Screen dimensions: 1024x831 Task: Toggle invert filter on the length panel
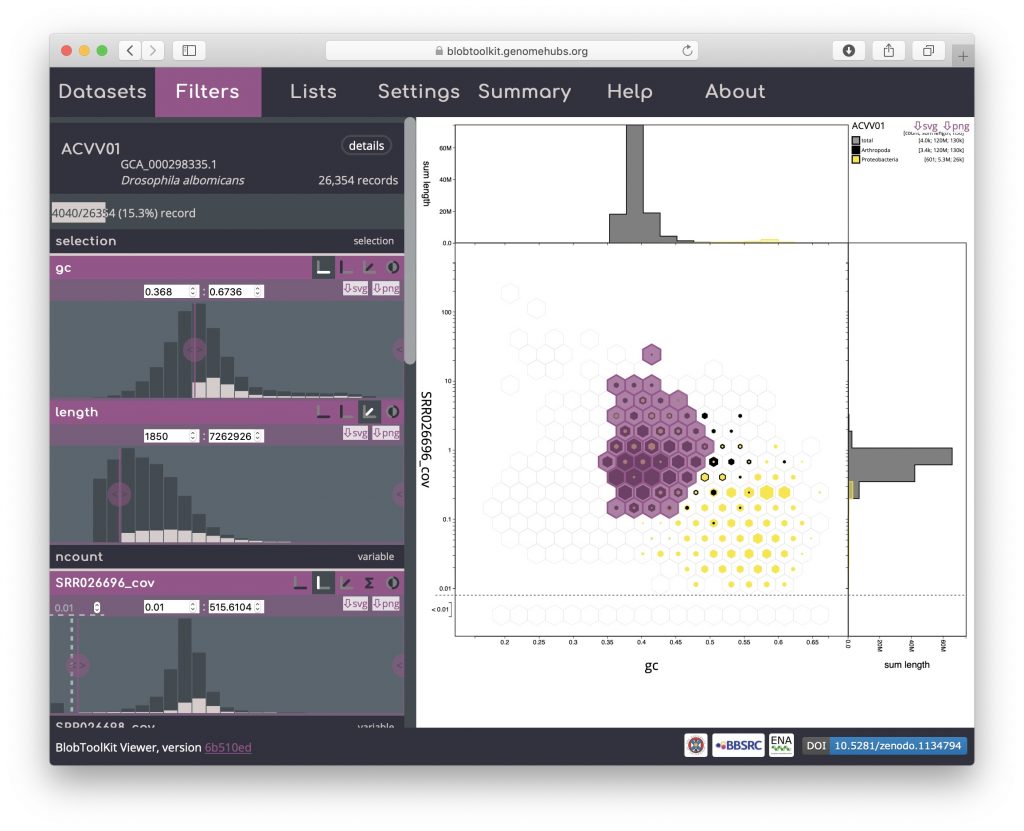click(x=392, y=411)
